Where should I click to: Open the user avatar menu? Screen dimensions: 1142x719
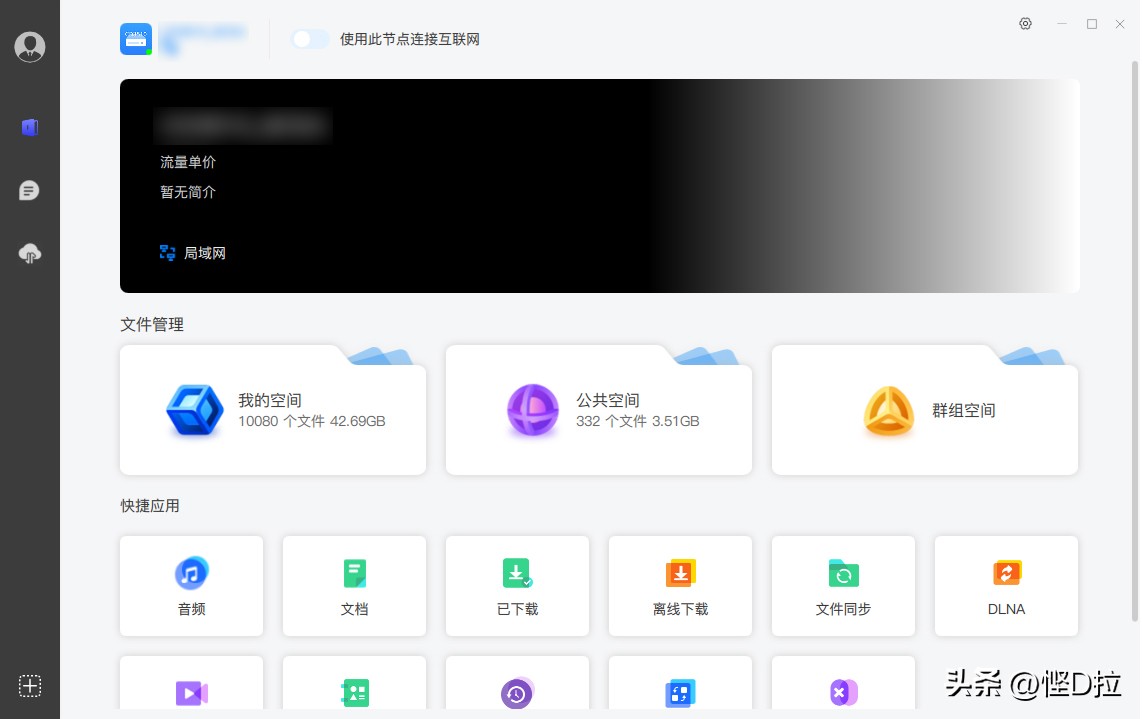click(x=30, y=46)
